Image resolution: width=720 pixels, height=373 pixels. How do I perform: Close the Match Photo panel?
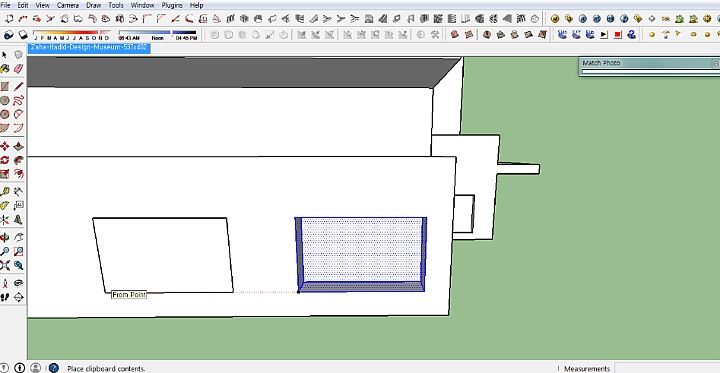pos(715,63)
